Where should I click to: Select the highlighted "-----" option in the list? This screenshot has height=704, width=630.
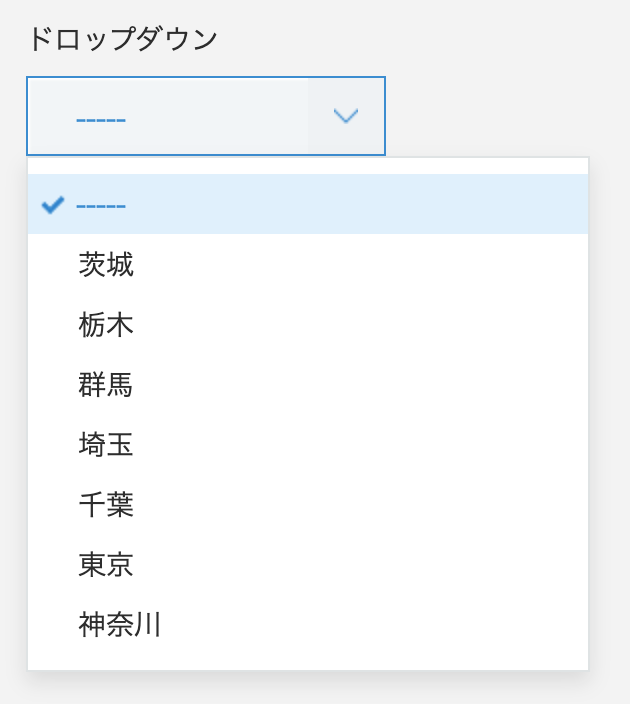pyautogui.click(x=101, y=205)
